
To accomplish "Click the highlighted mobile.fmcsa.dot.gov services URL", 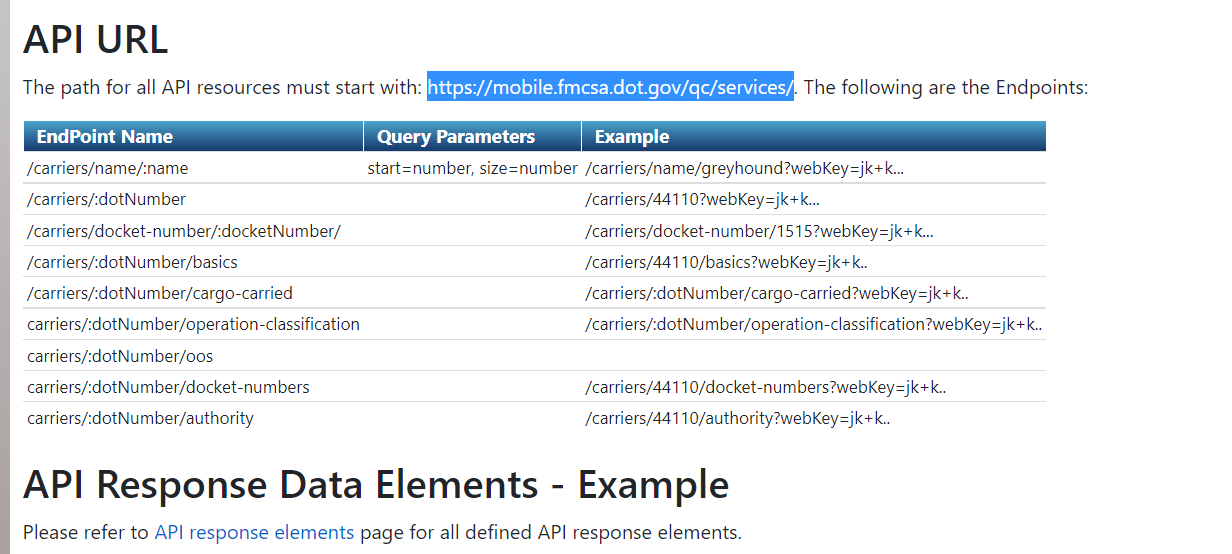I will tap(610, 87).
